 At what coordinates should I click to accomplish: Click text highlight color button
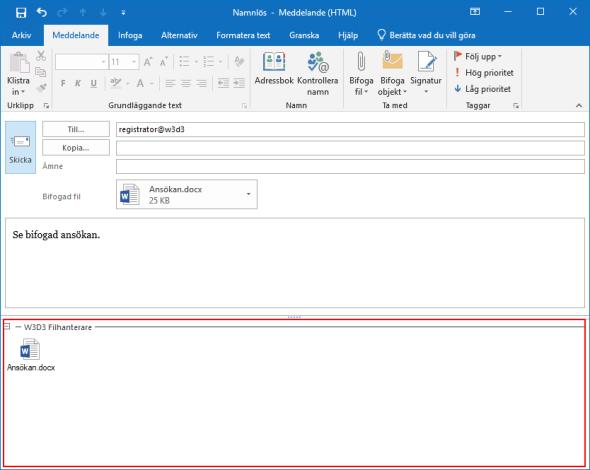[116, 83]
